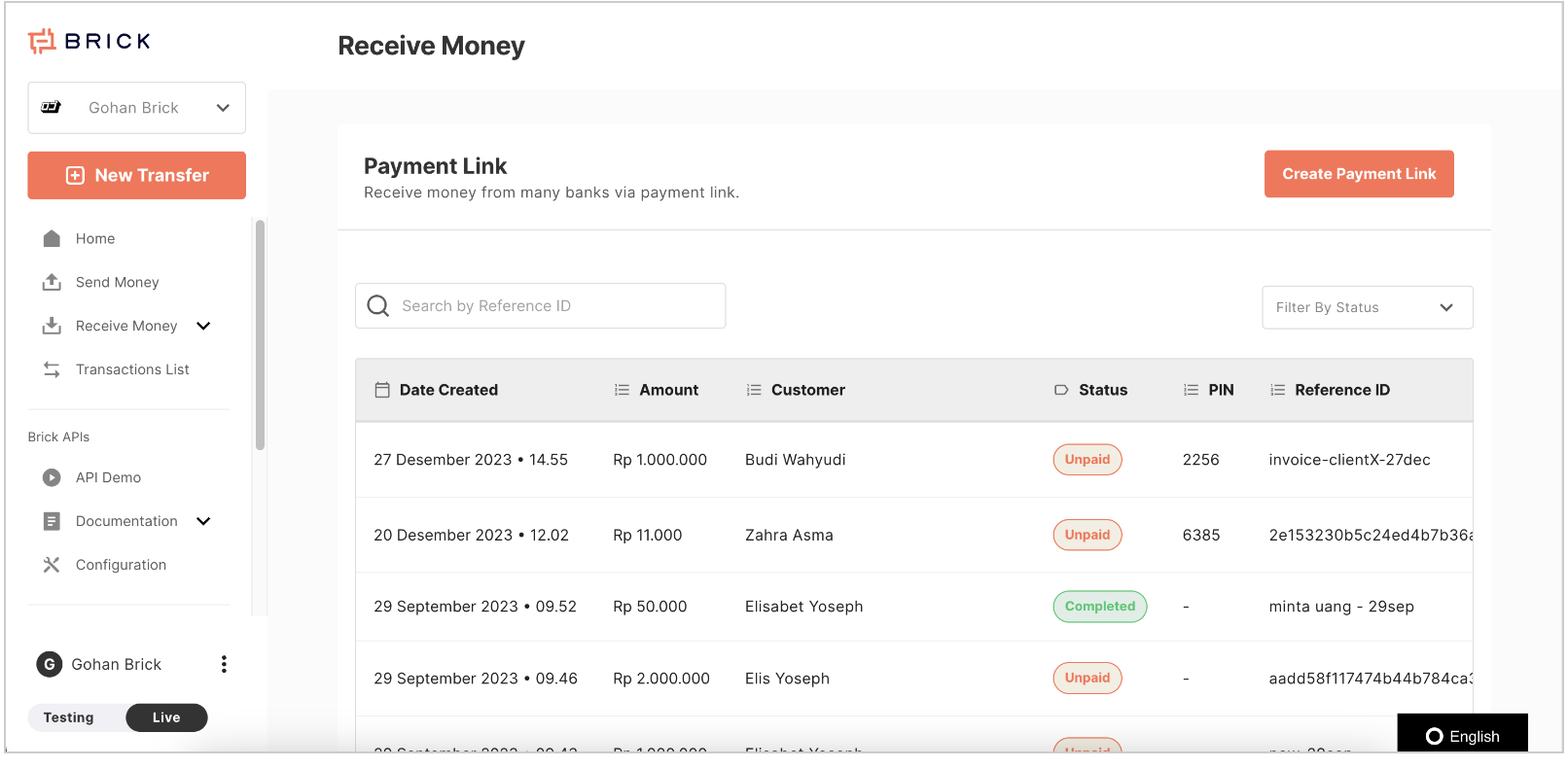The width and height of the screenshot is (1568, 768).
Task: Click the API Demo play icon
Action: tap(52, 477)
